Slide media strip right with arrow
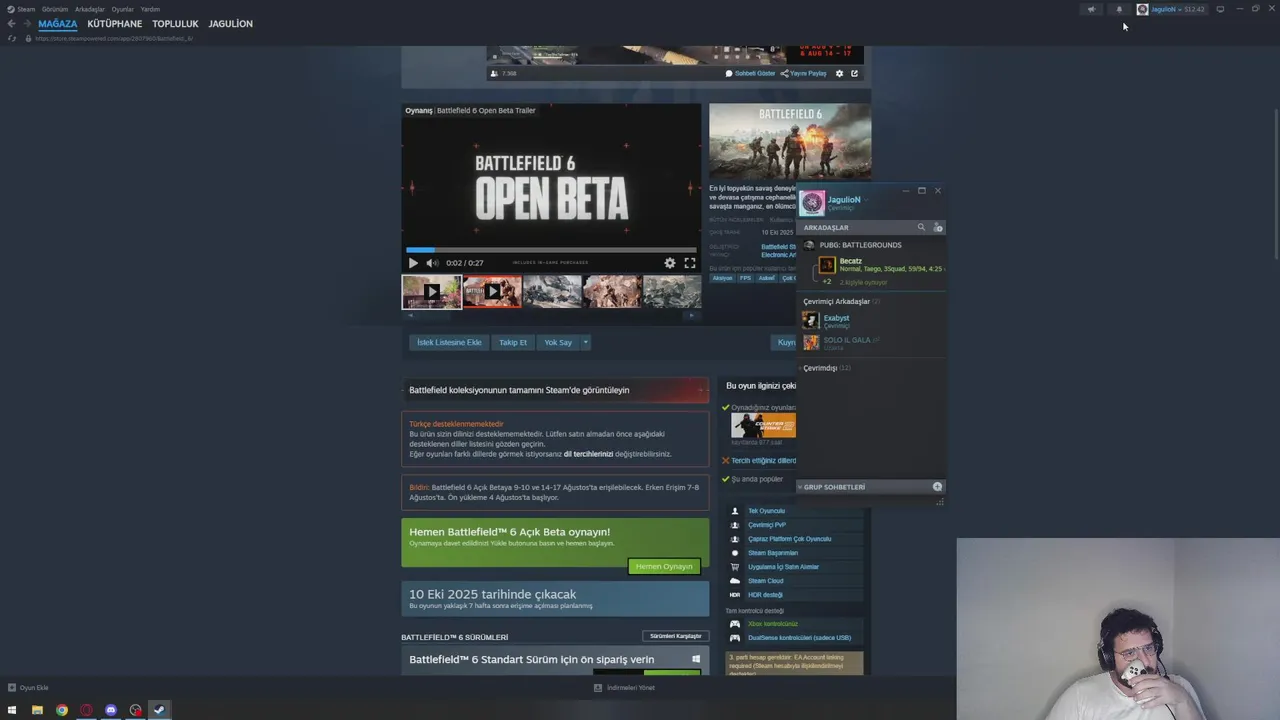This screenshot has width=1280, height=720. (x=691, y=316)
